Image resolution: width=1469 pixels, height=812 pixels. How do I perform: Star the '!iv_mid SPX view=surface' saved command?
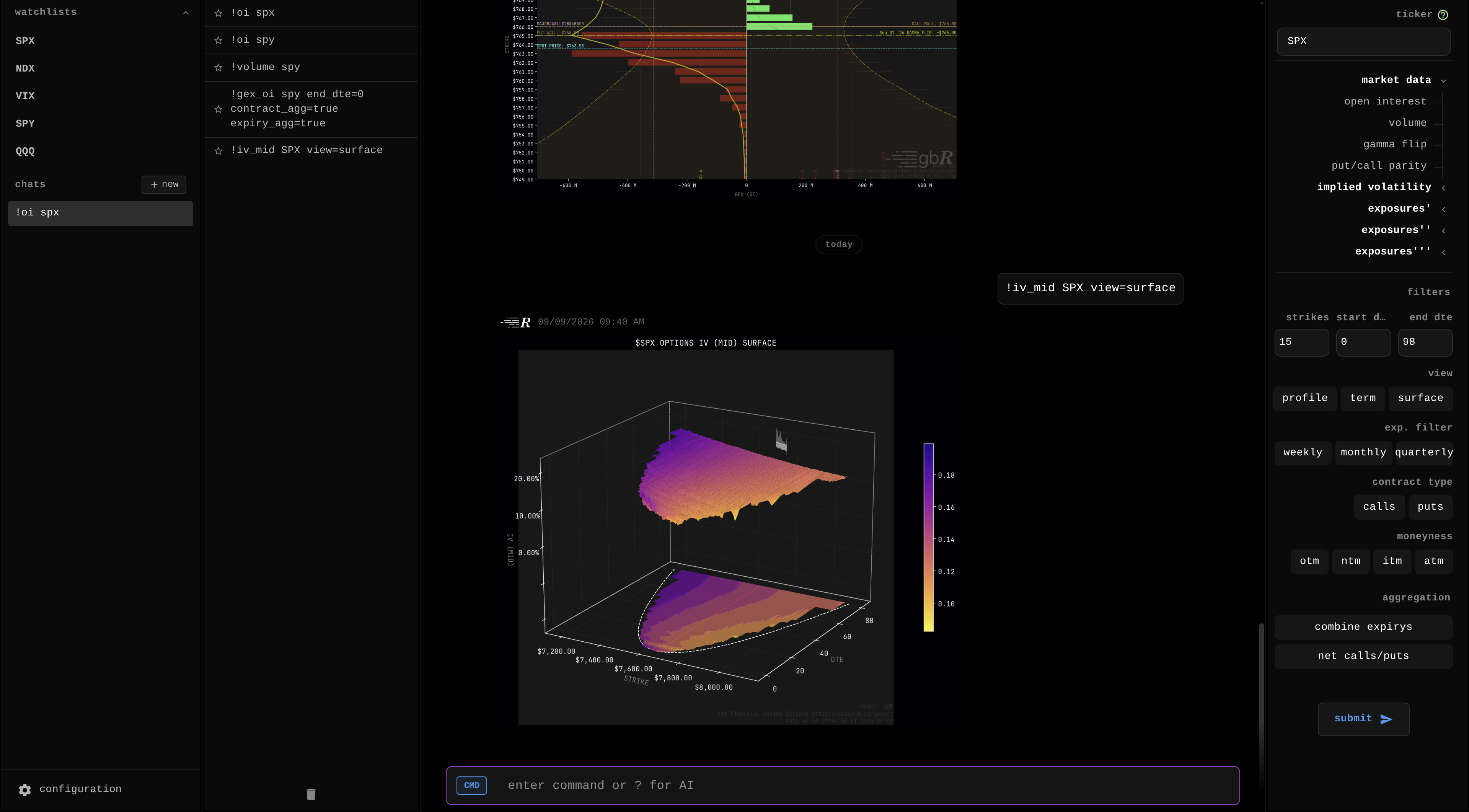pyautogui.click(x=218, y=151)
